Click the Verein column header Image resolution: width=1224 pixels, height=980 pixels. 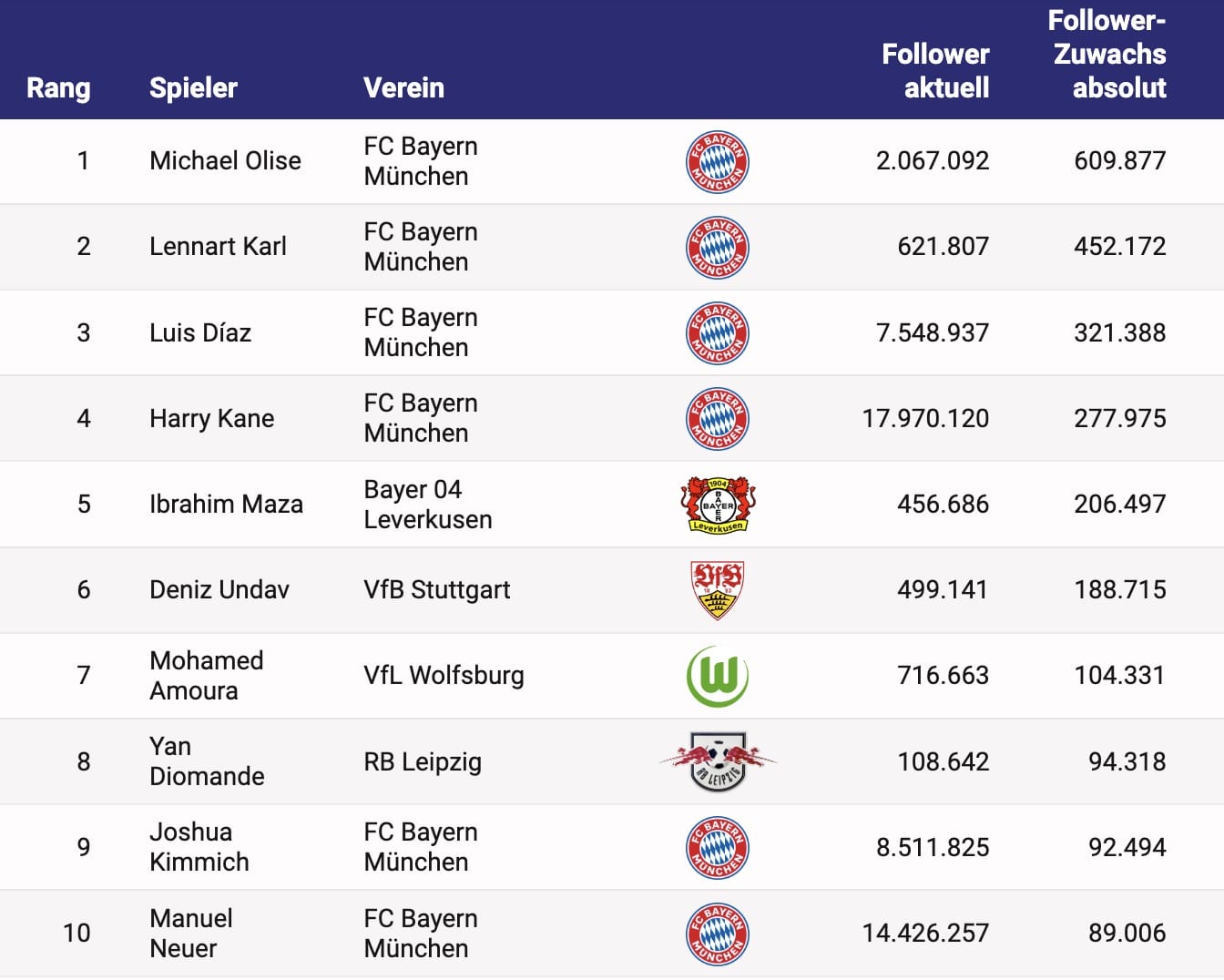pos(403,87)
